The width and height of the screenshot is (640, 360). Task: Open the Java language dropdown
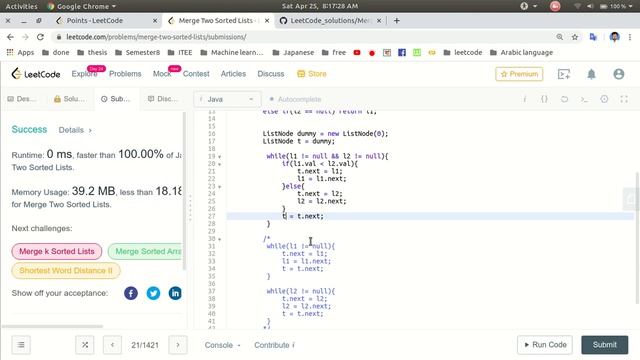click(x=227, y=99)
